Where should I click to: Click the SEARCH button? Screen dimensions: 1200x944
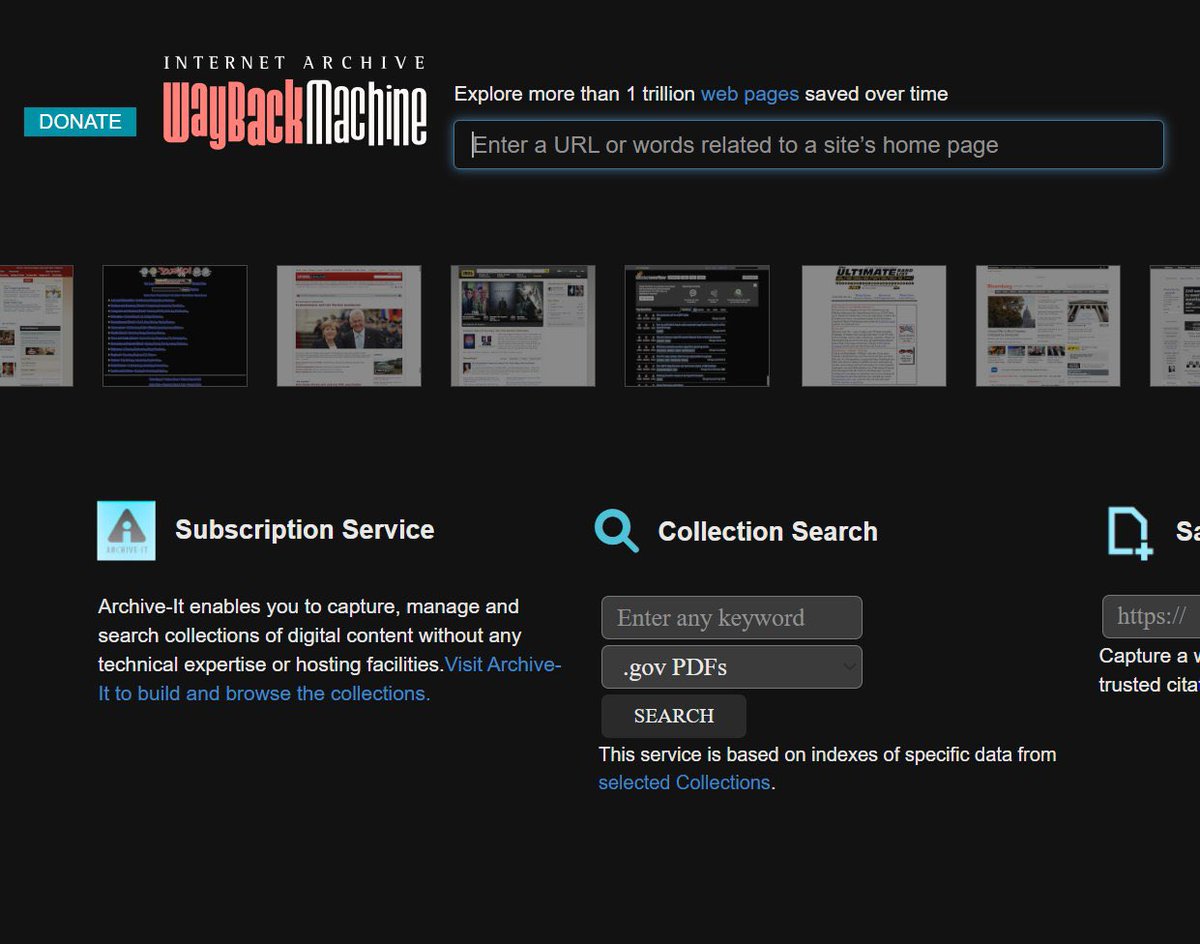tap(673, 716)
